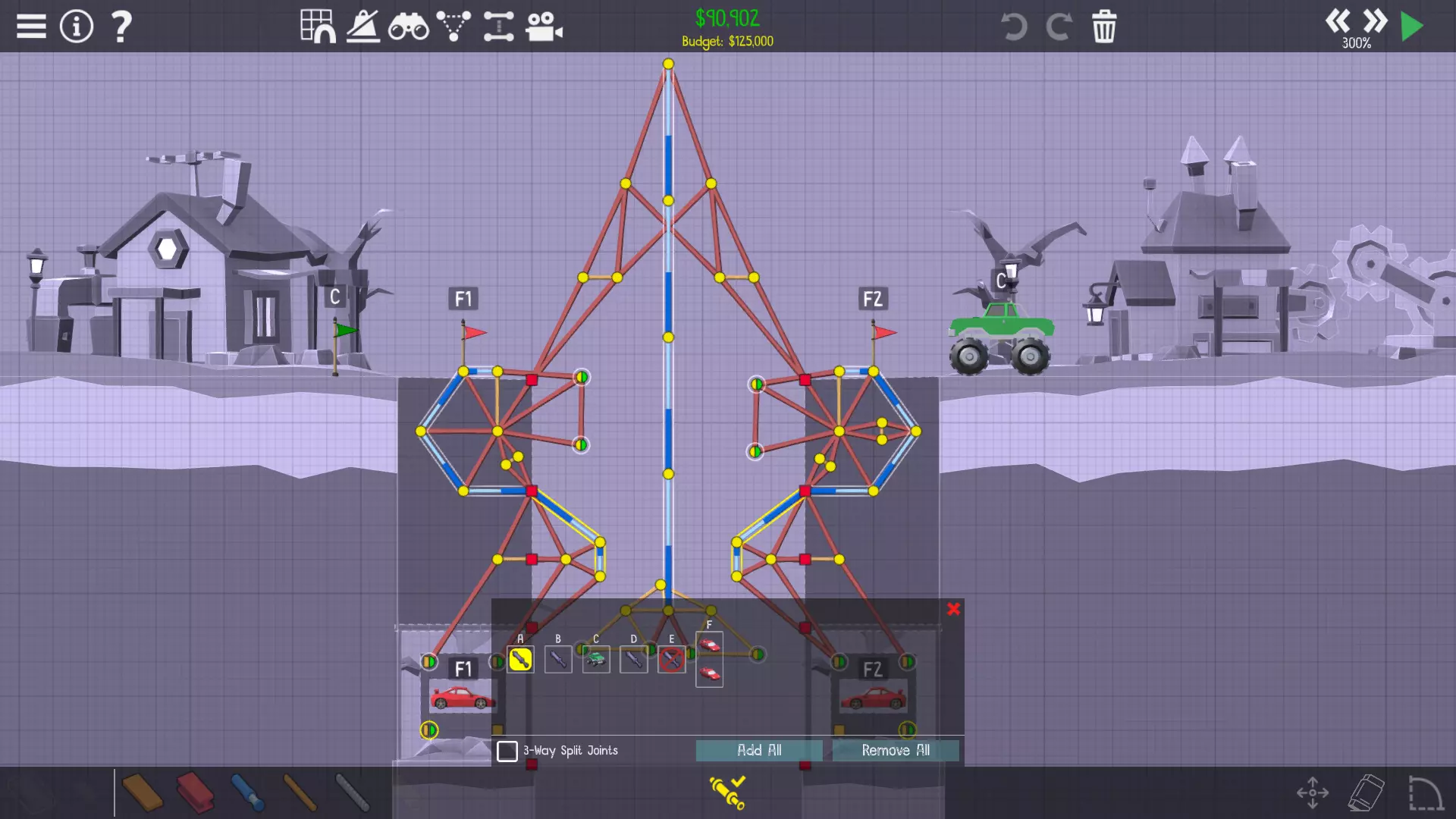Start simulation with the green play button

[1411, 27]
